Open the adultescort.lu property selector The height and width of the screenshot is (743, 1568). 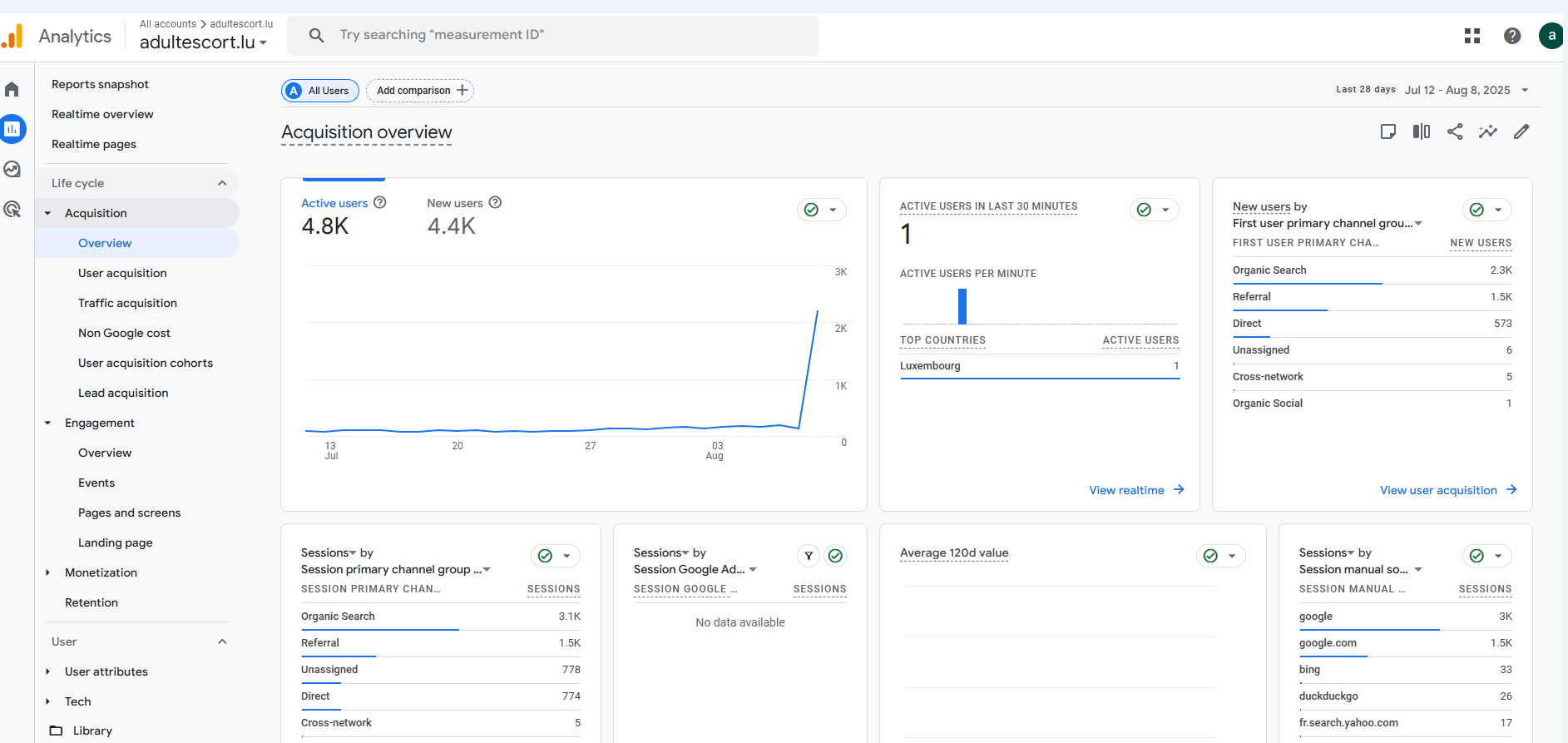203,42
